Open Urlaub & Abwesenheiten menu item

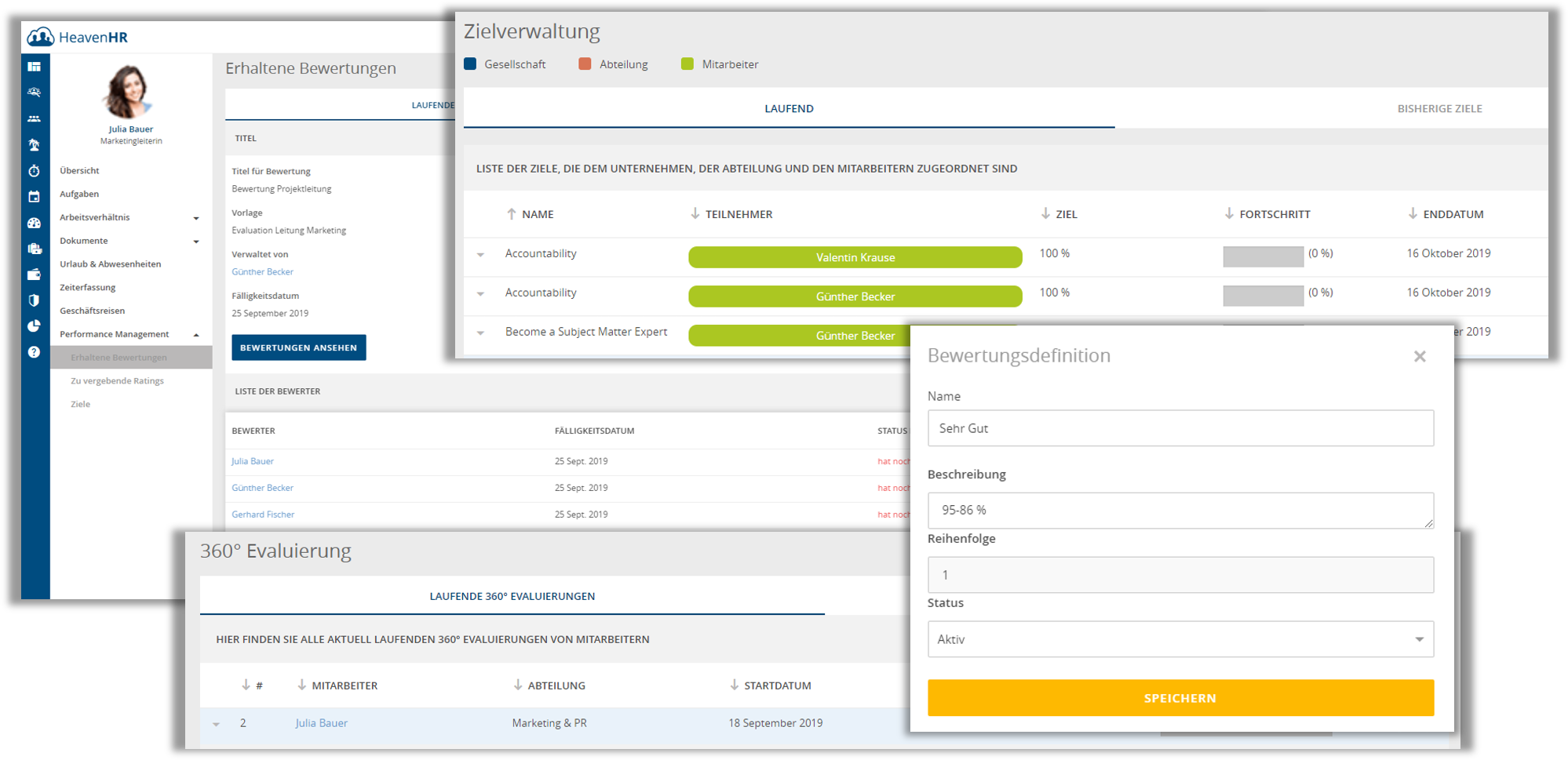pos(111,264)
